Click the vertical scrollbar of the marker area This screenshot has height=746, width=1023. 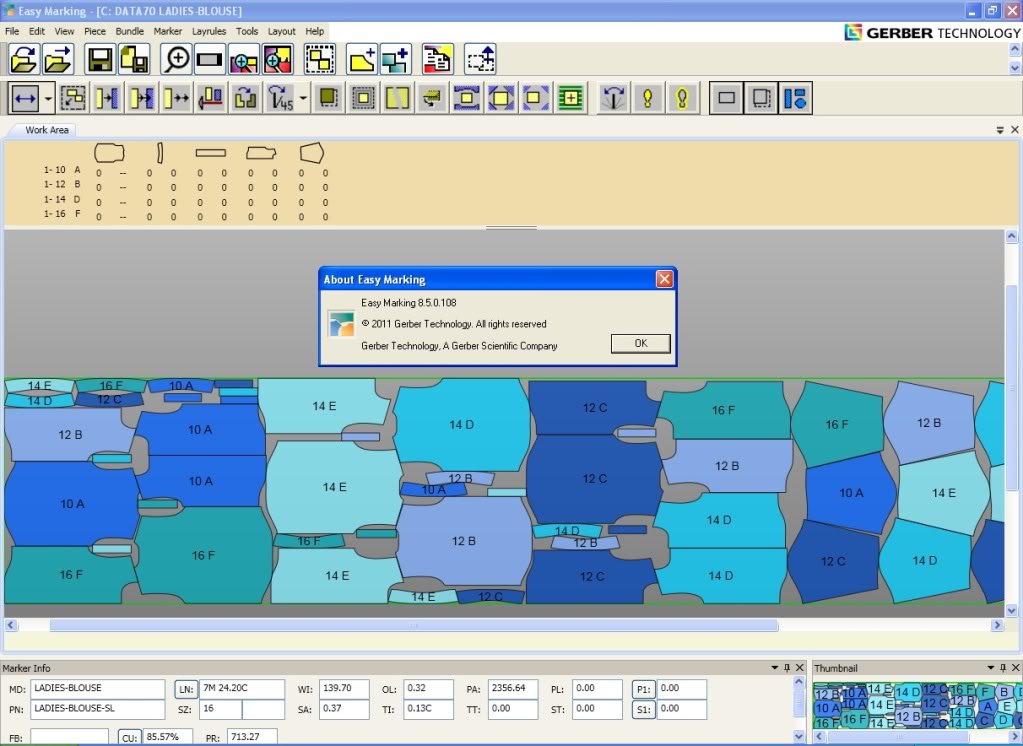coord(1011,389)
